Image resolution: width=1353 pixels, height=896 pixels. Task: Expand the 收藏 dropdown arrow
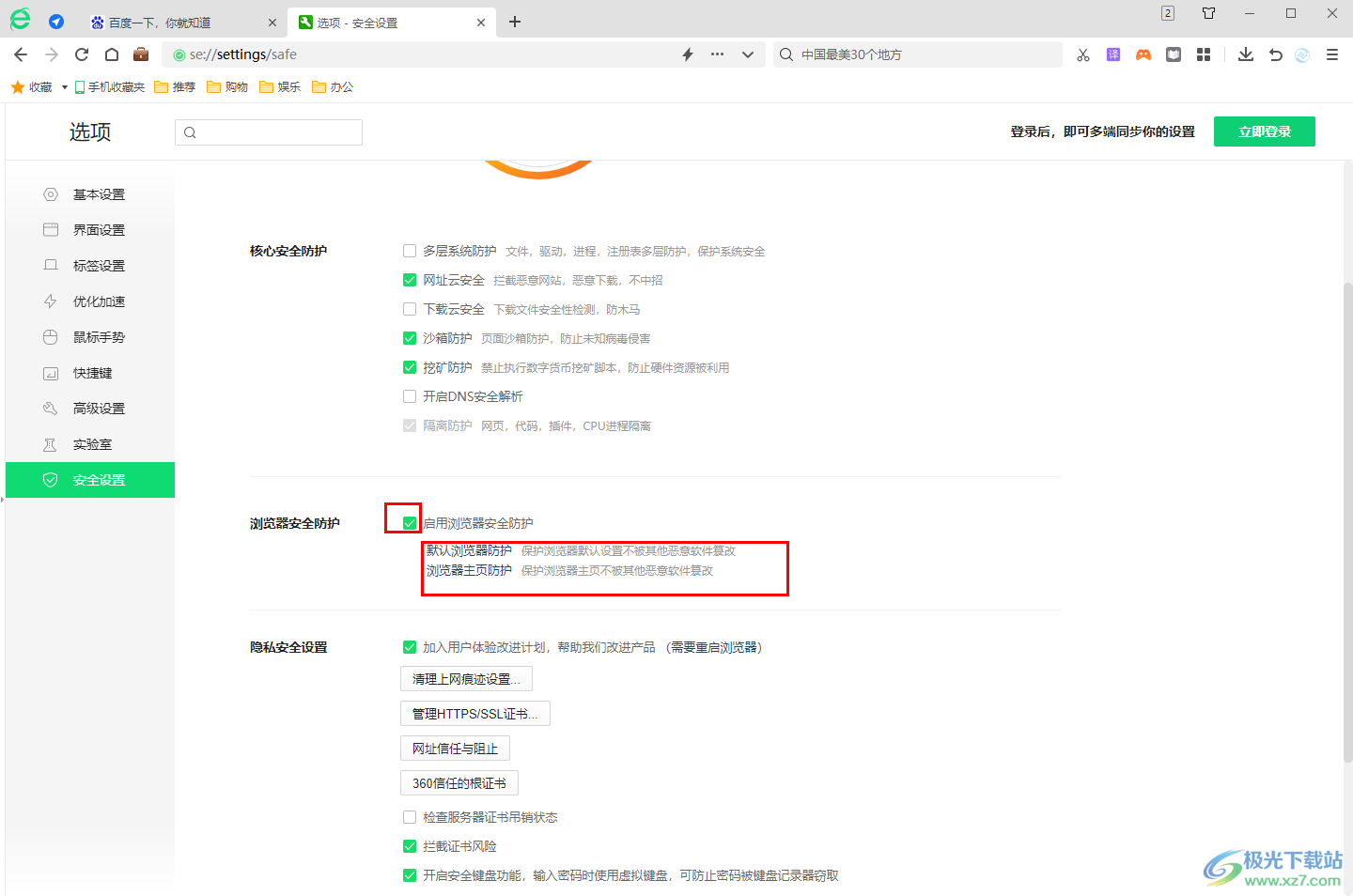[x=64, y=87]
